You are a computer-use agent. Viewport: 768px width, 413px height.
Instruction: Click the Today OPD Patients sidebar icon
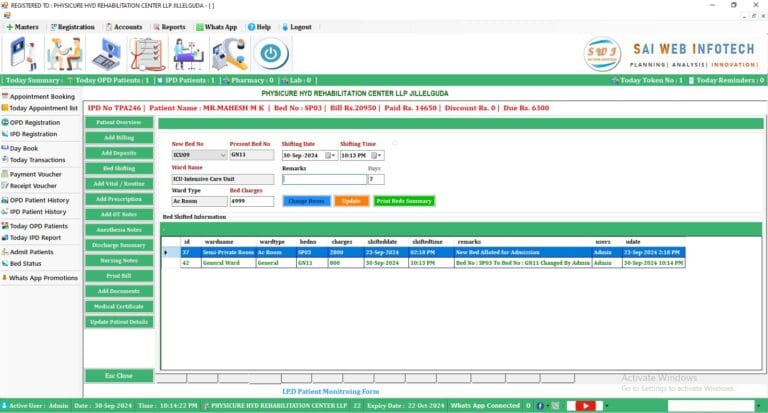pos(5,226)
